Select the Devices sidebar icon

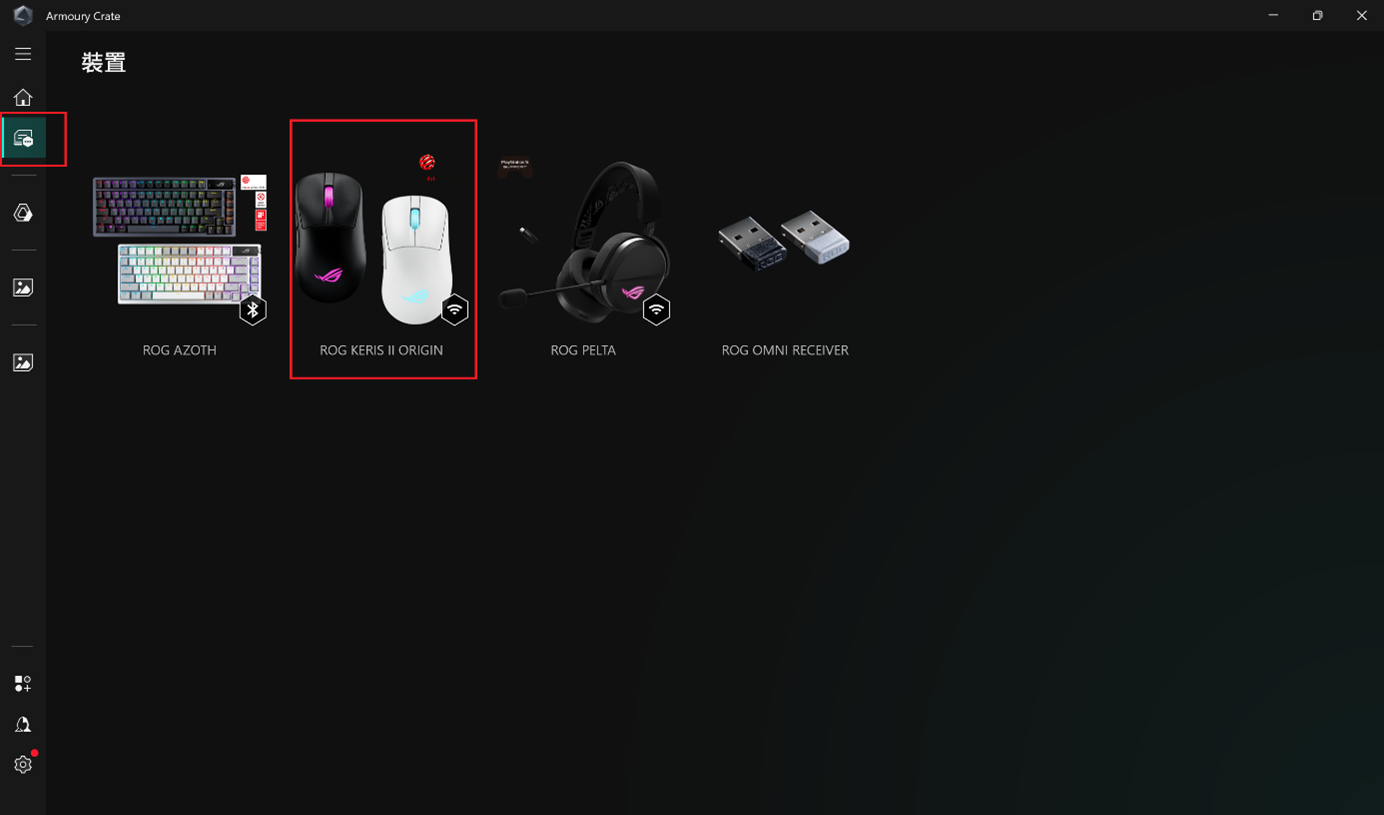(23, 138)
